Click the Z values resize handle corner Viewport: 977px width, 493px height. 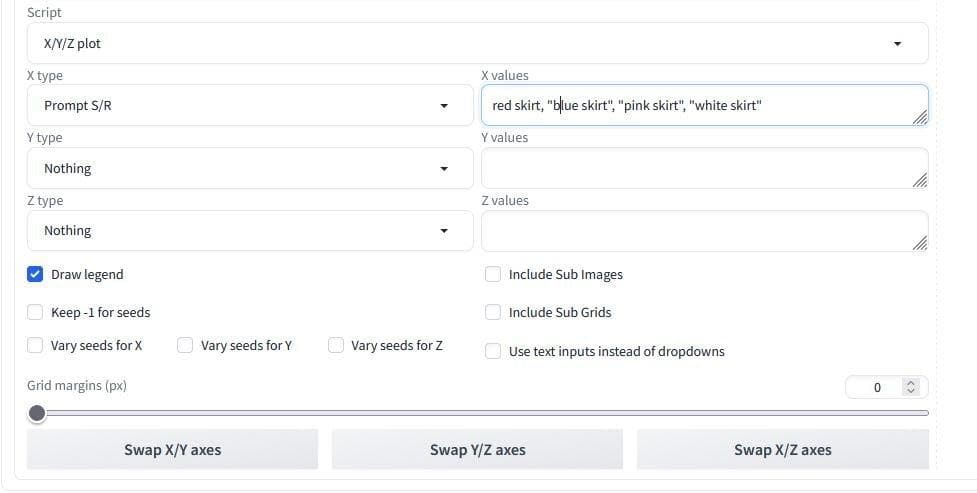(x=920, y=243)
